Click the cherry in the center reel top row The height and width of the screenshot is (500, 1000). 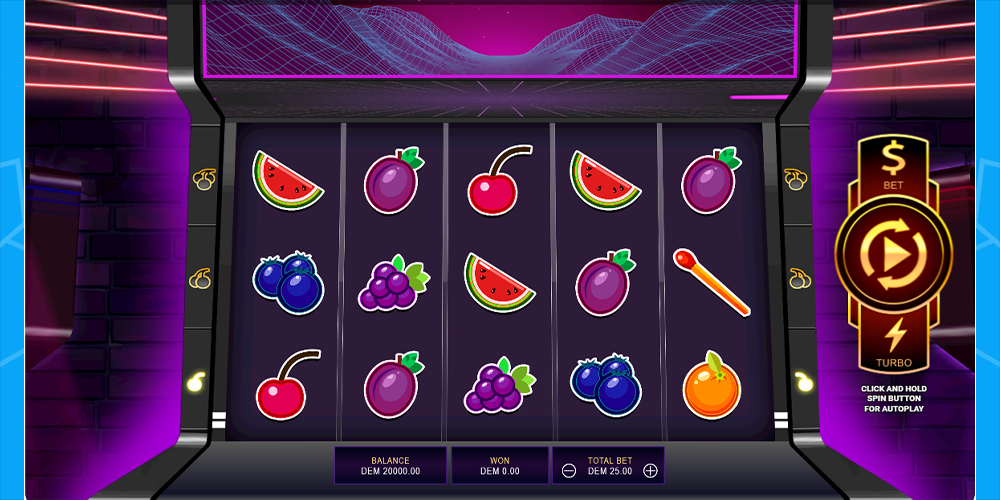click(499, 180)
